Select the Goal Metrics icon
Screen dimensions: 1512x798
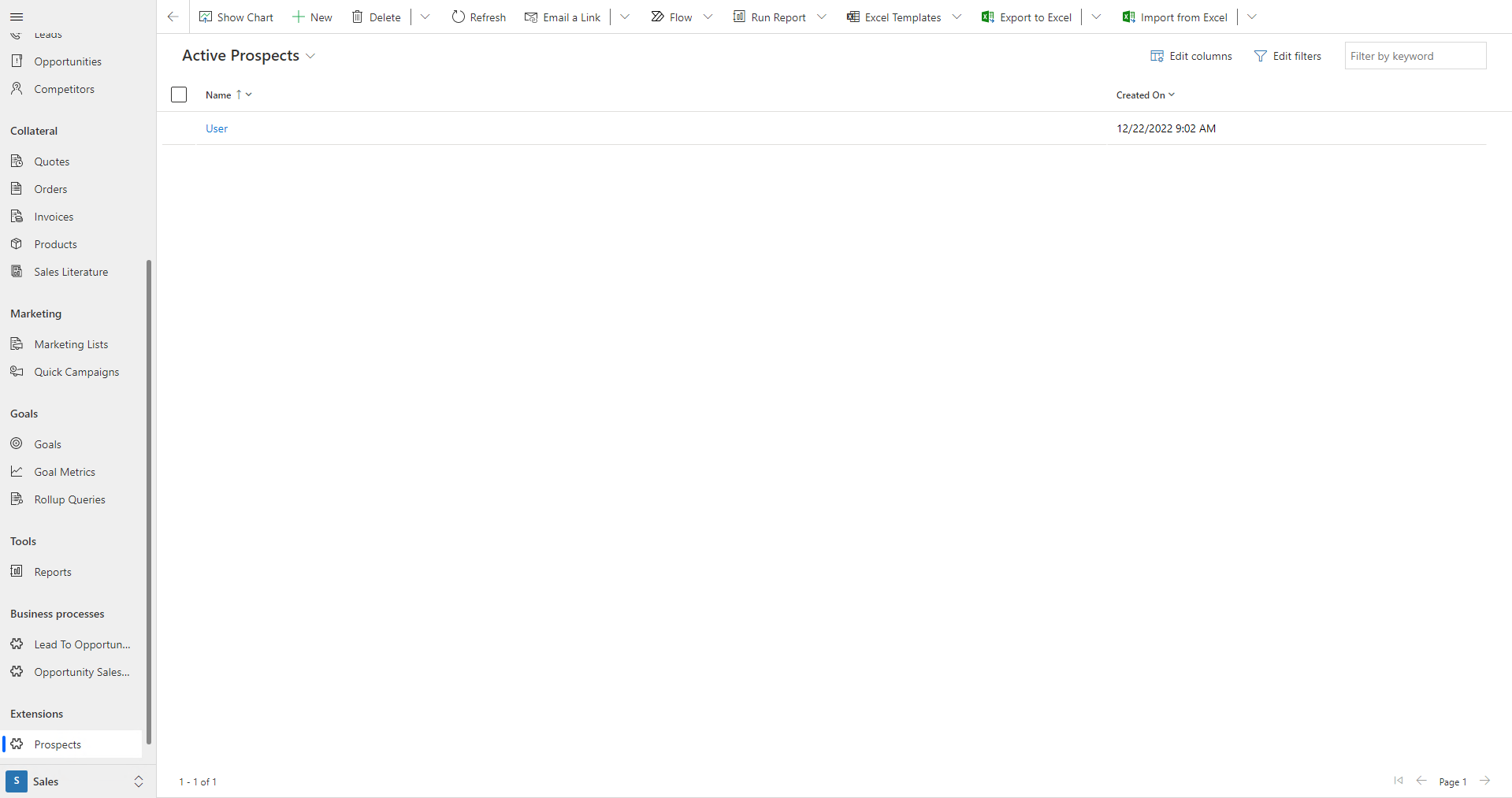tap(17, 471)
